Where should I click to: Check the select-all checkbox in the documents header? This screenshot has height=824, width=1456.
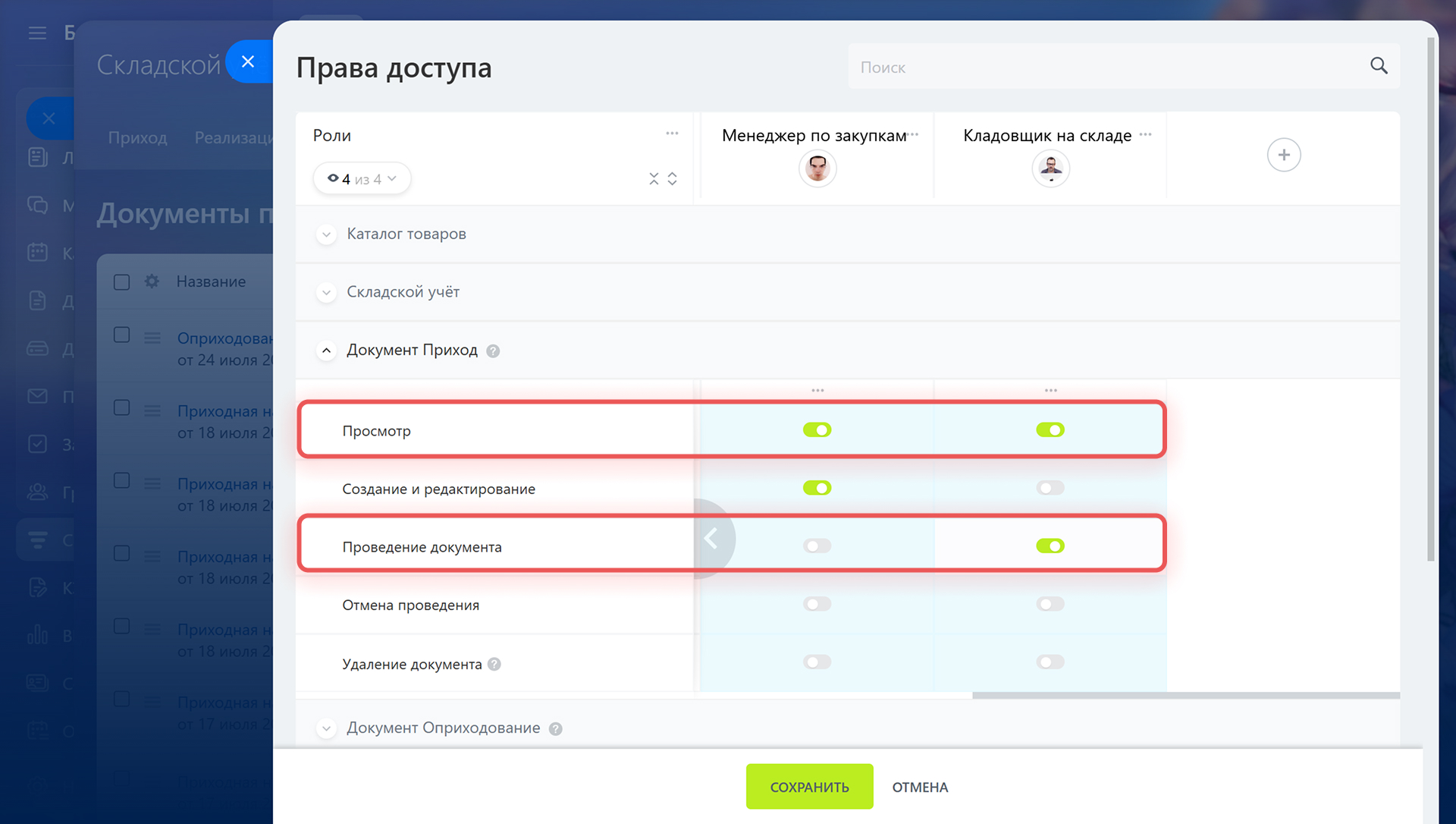click(121, 281)
